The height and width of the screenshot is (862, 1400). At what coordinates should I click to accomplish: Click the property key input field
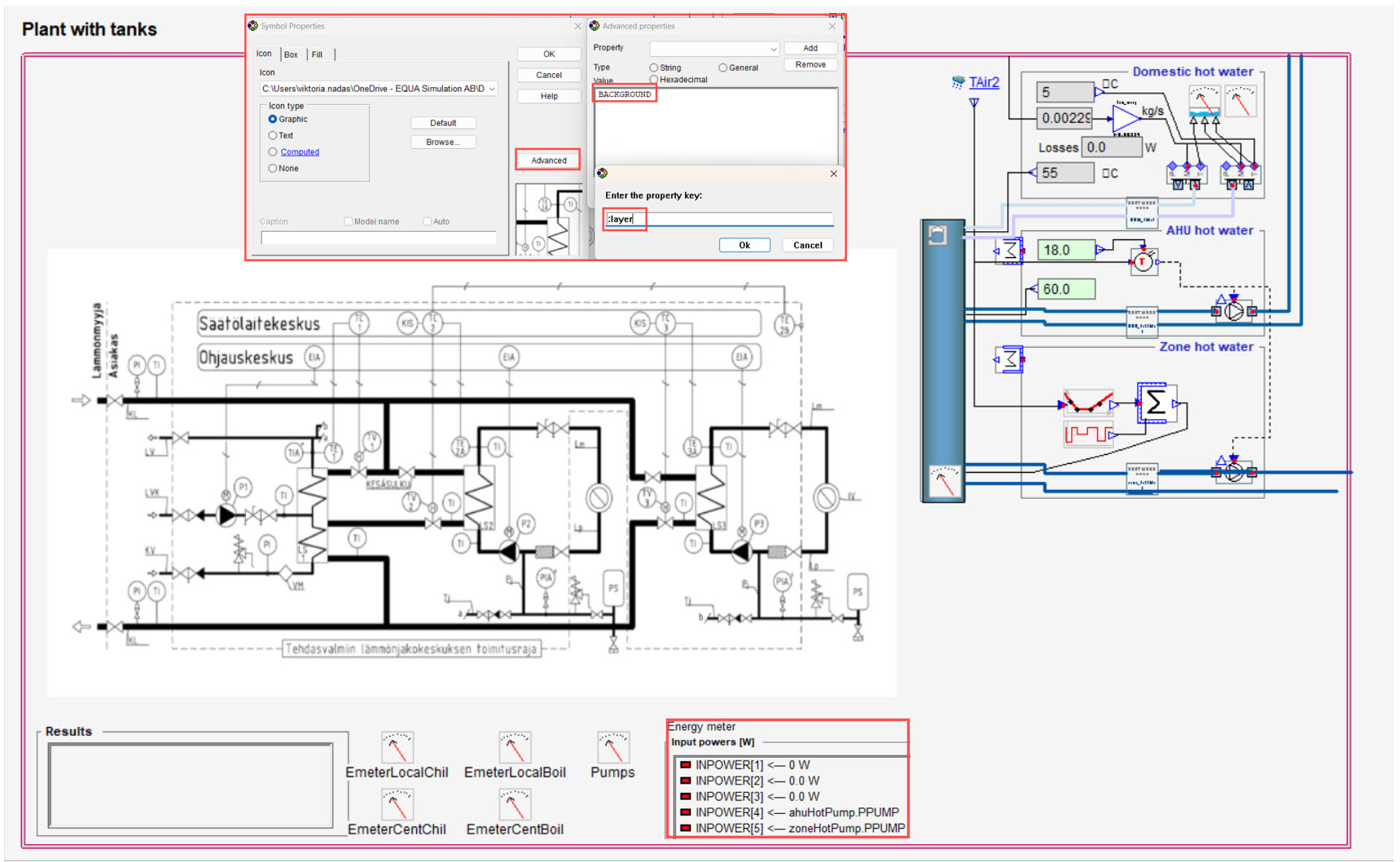coord(719,219)
